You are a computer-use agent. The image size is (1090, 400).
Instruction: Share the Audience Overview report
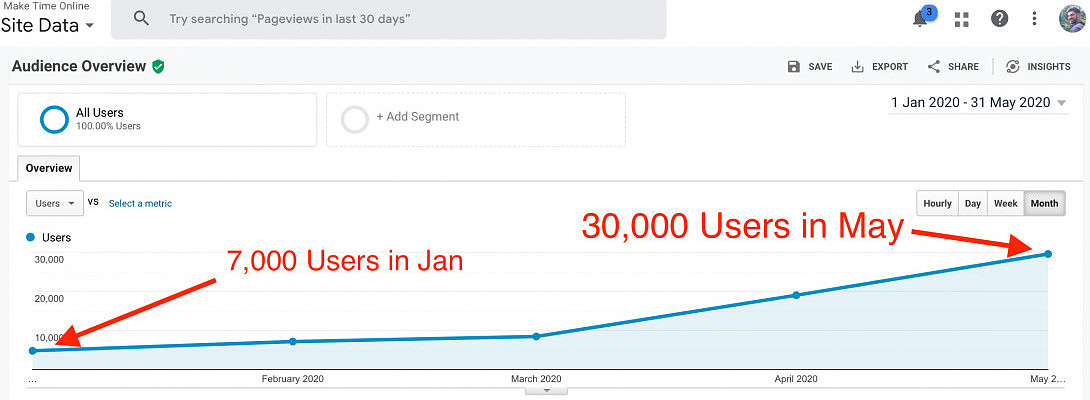tap(953, 67)
